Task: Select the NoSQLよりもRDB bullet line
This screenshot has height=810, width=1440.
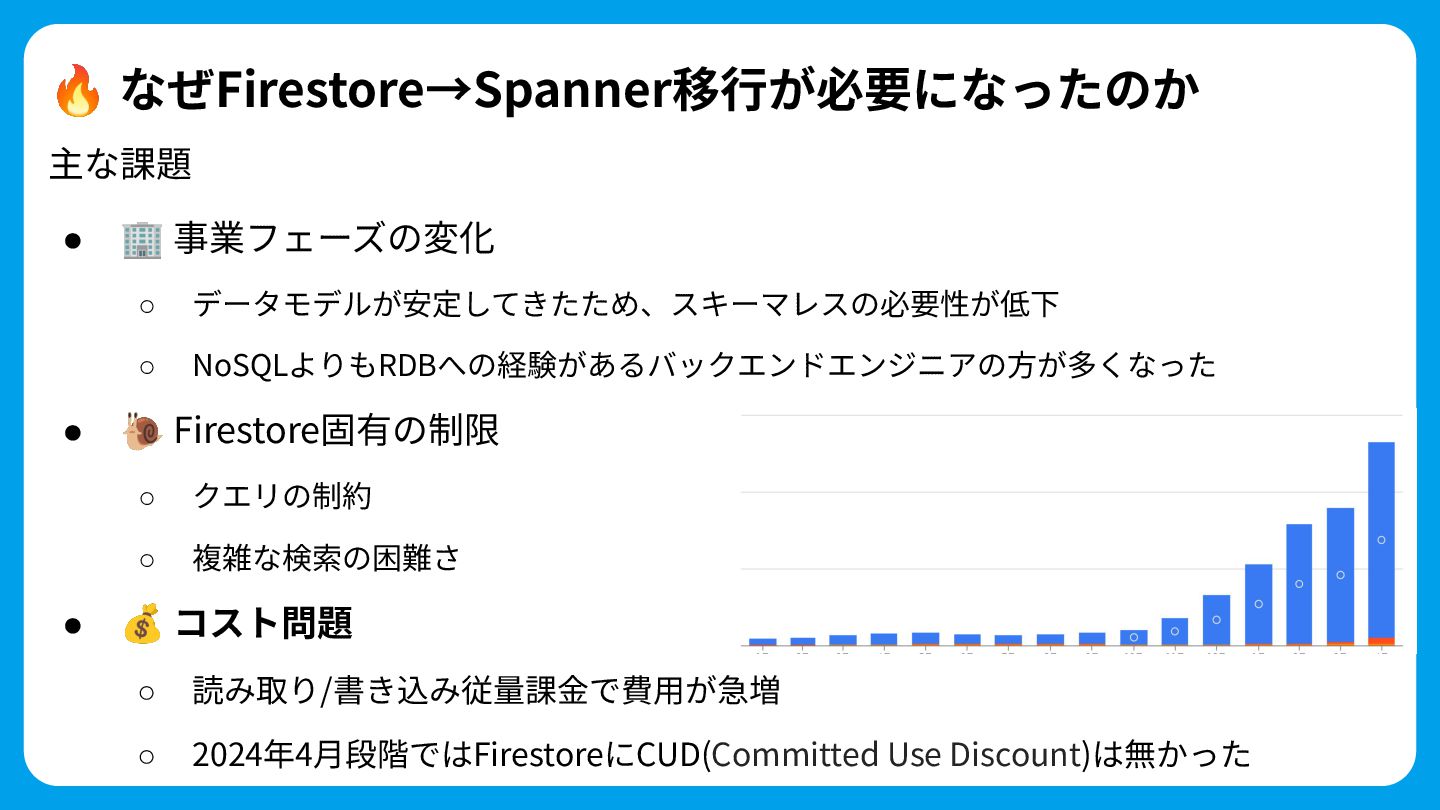Action: click(704, 365)
